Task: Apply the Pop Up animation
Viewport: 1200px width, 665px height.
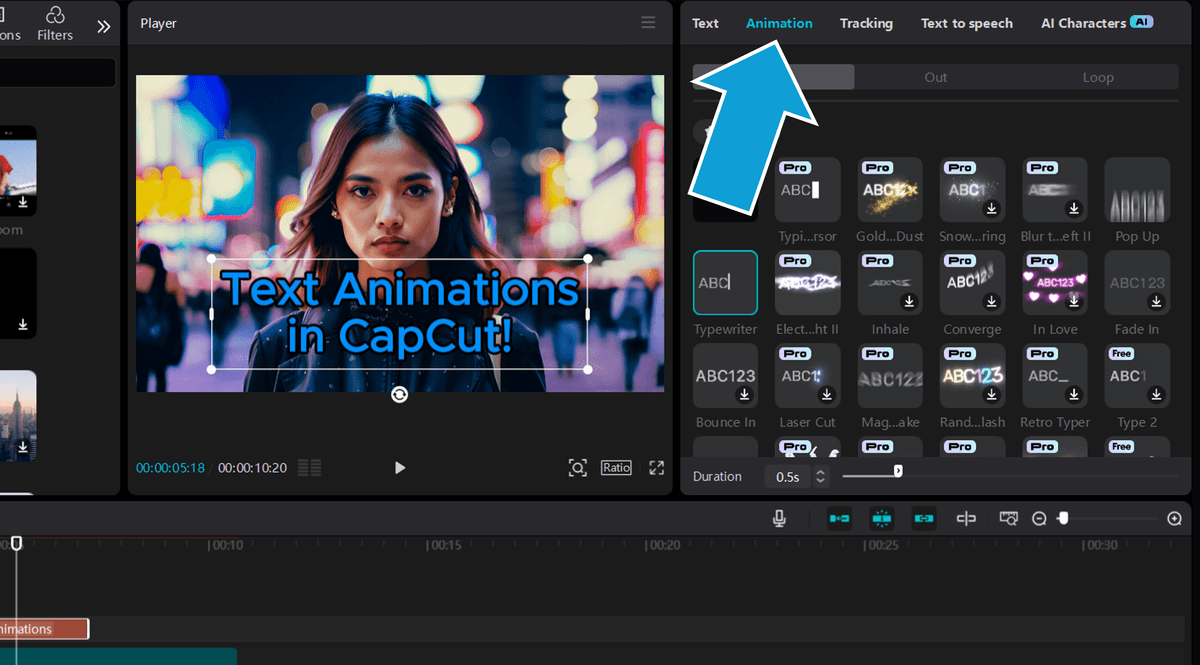Action: tap(1137, 189)
